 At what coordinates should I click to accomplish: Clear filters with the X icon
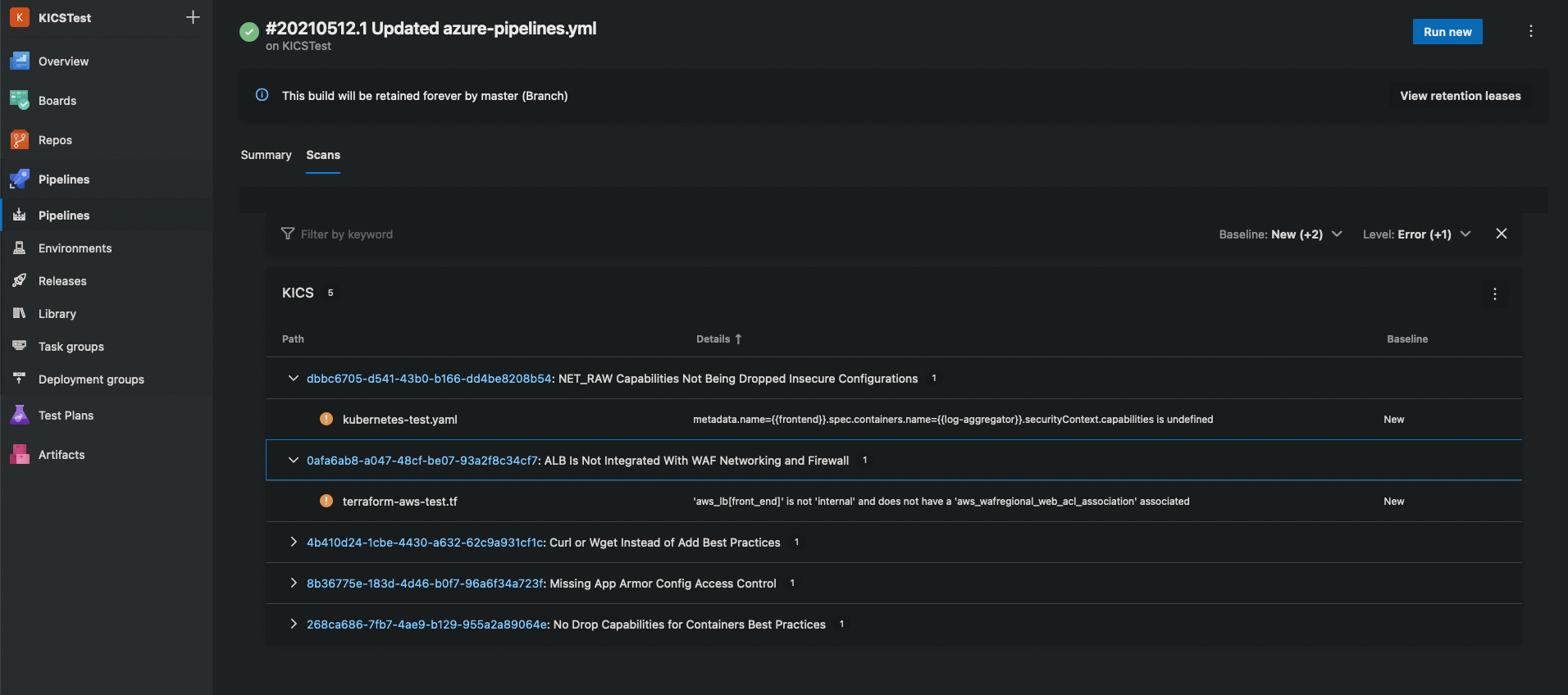tap(1502, 234)
